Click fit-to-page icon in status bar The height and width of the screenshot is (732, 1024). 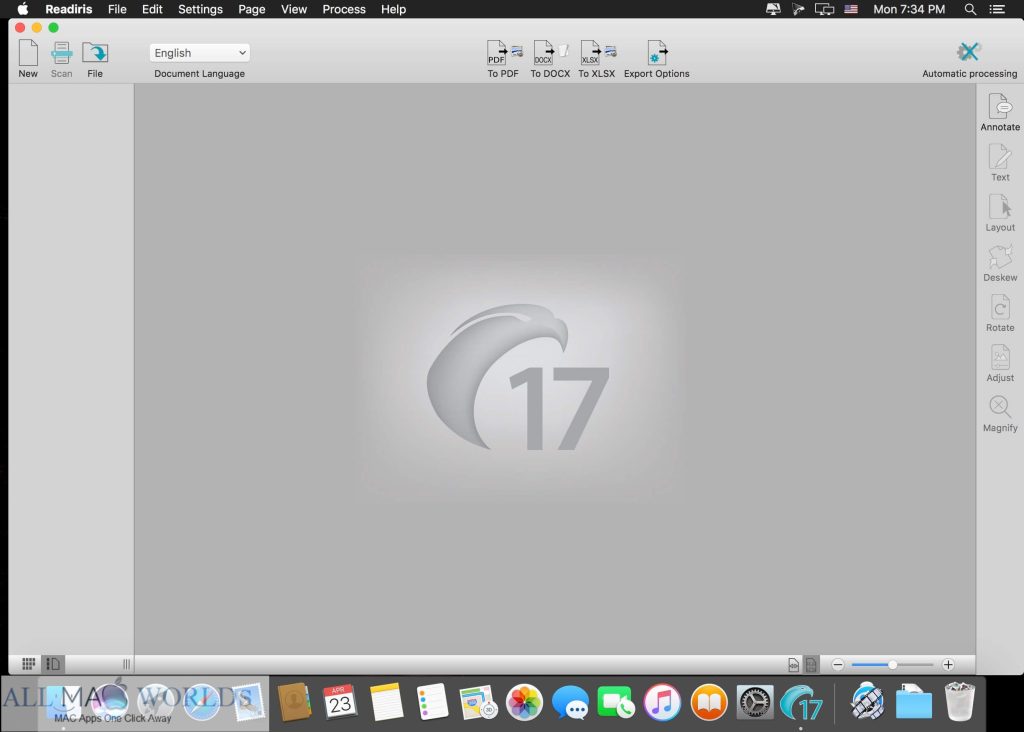click(x=810, y=665)
